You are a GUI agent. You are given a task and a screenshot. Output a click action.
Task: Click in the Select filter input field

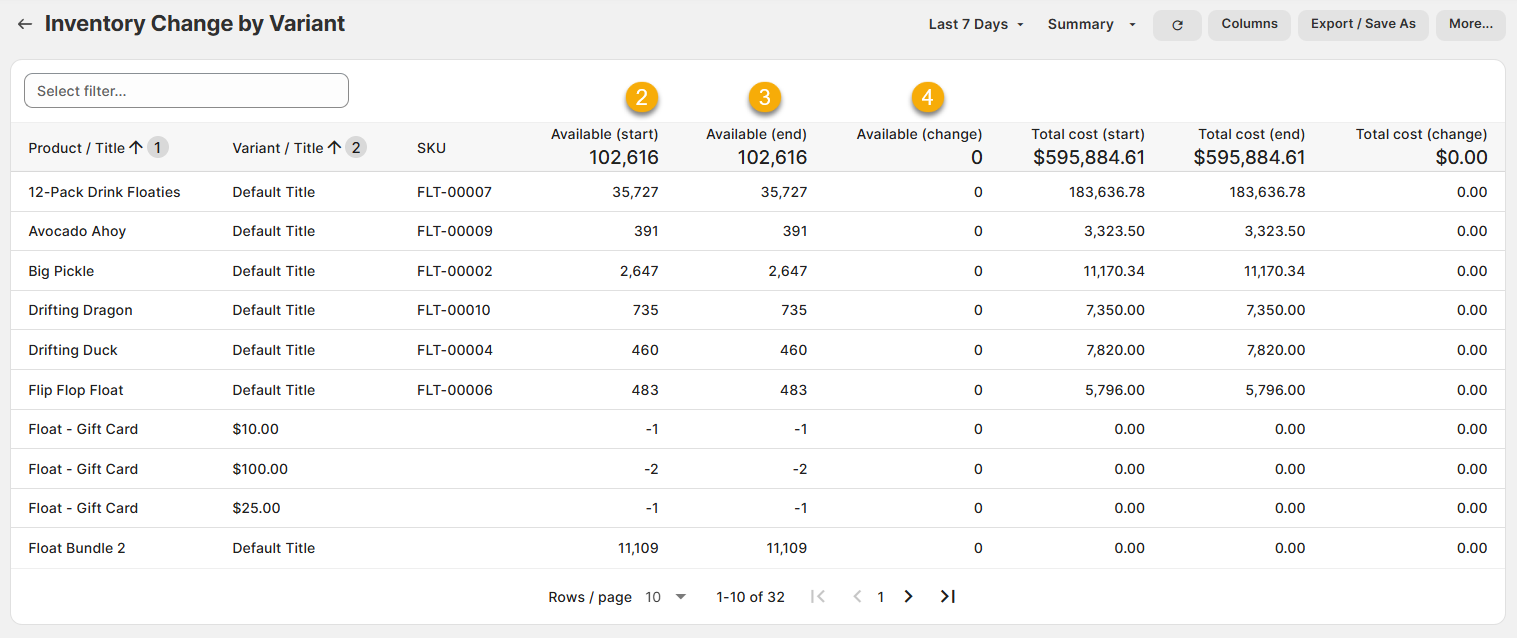[186, 91]
